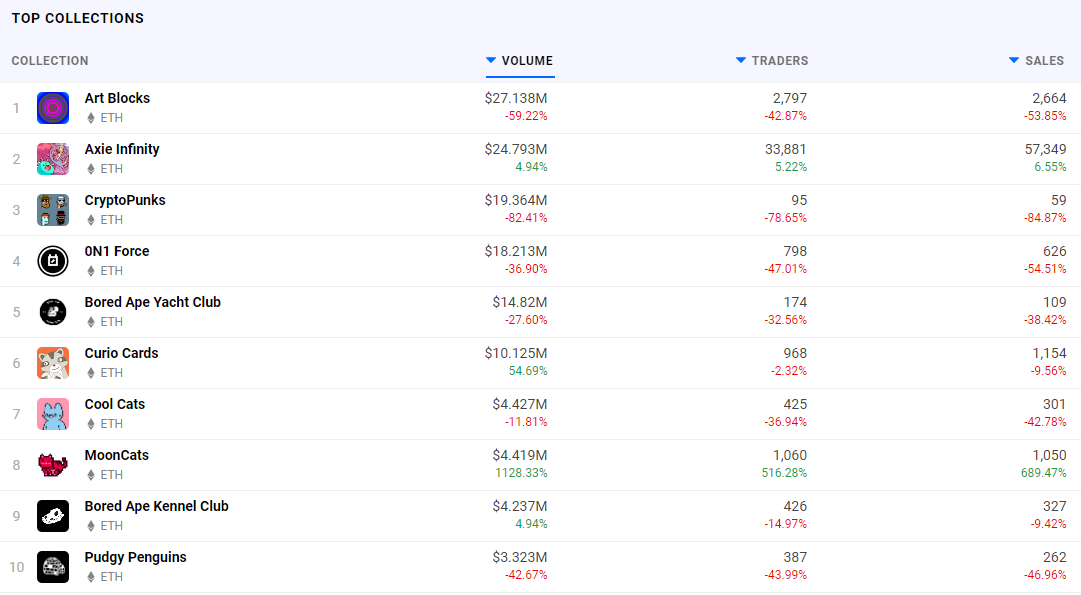The height and width of the screenshot is (595, 1081).
Task: Open the Art Blocks collection link
Action: 117,98
